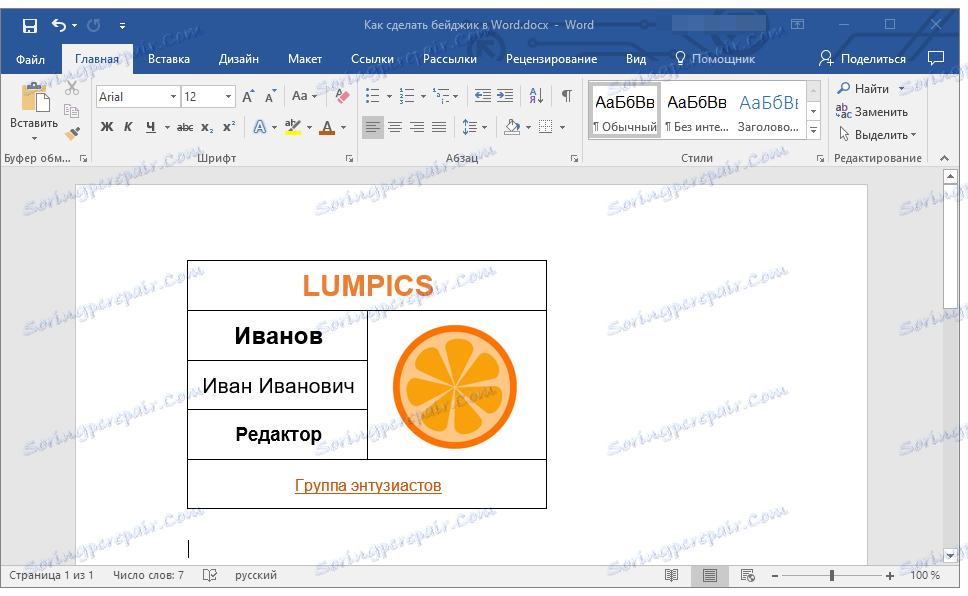Undo the last action
This screenshot has height=596, width=968.
coord(59,25)
